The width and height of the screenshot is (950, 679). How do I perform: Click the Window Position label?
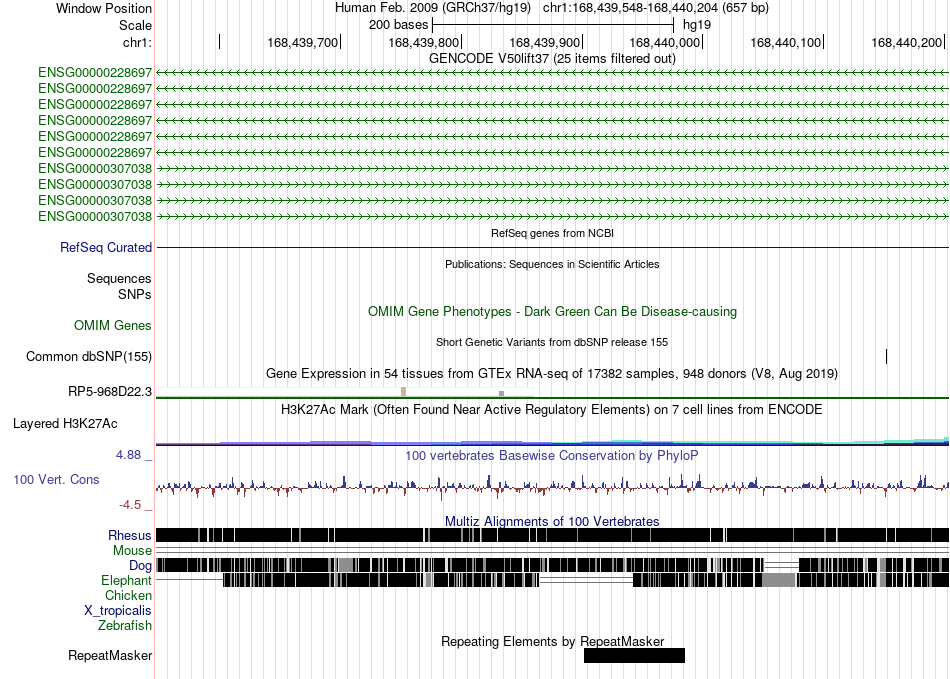coord(104,8)
